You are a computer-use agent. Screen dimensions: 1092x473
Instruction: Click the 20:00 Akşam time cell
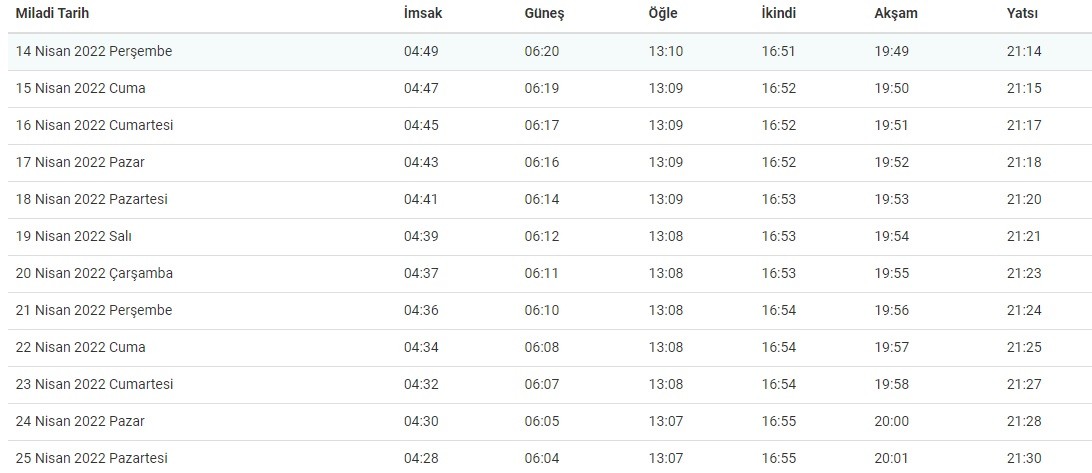point(892,421)
